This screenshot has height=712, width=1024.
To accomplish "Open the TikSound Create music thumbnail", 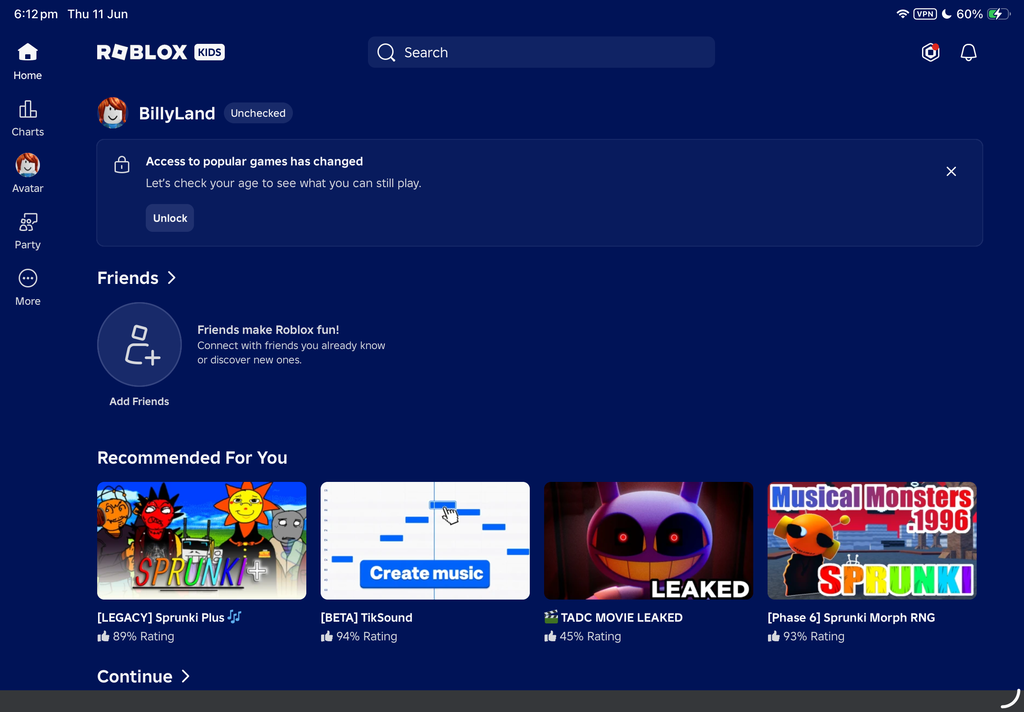I will tap(425, 541).
